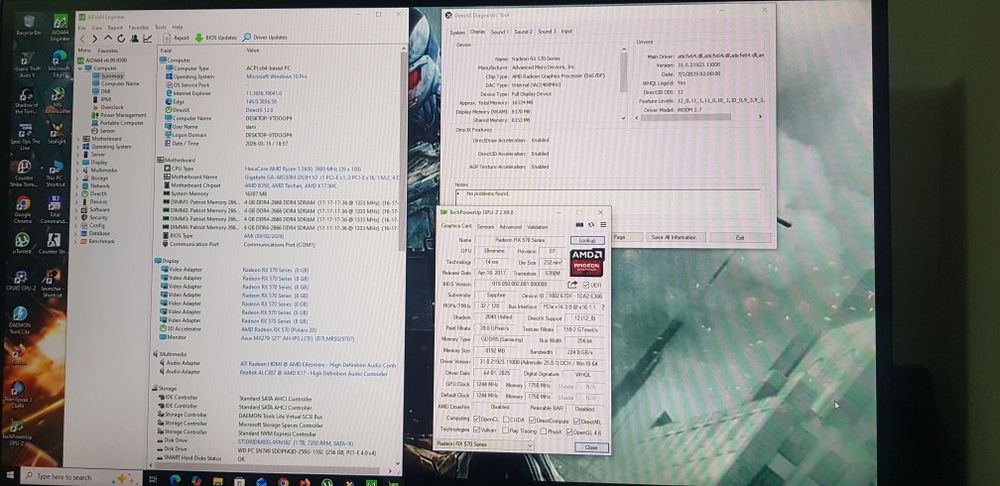Open CPUID CPU-Z desktop icon
Screen dimensions: 1000x486
click(x=20, y=281)
